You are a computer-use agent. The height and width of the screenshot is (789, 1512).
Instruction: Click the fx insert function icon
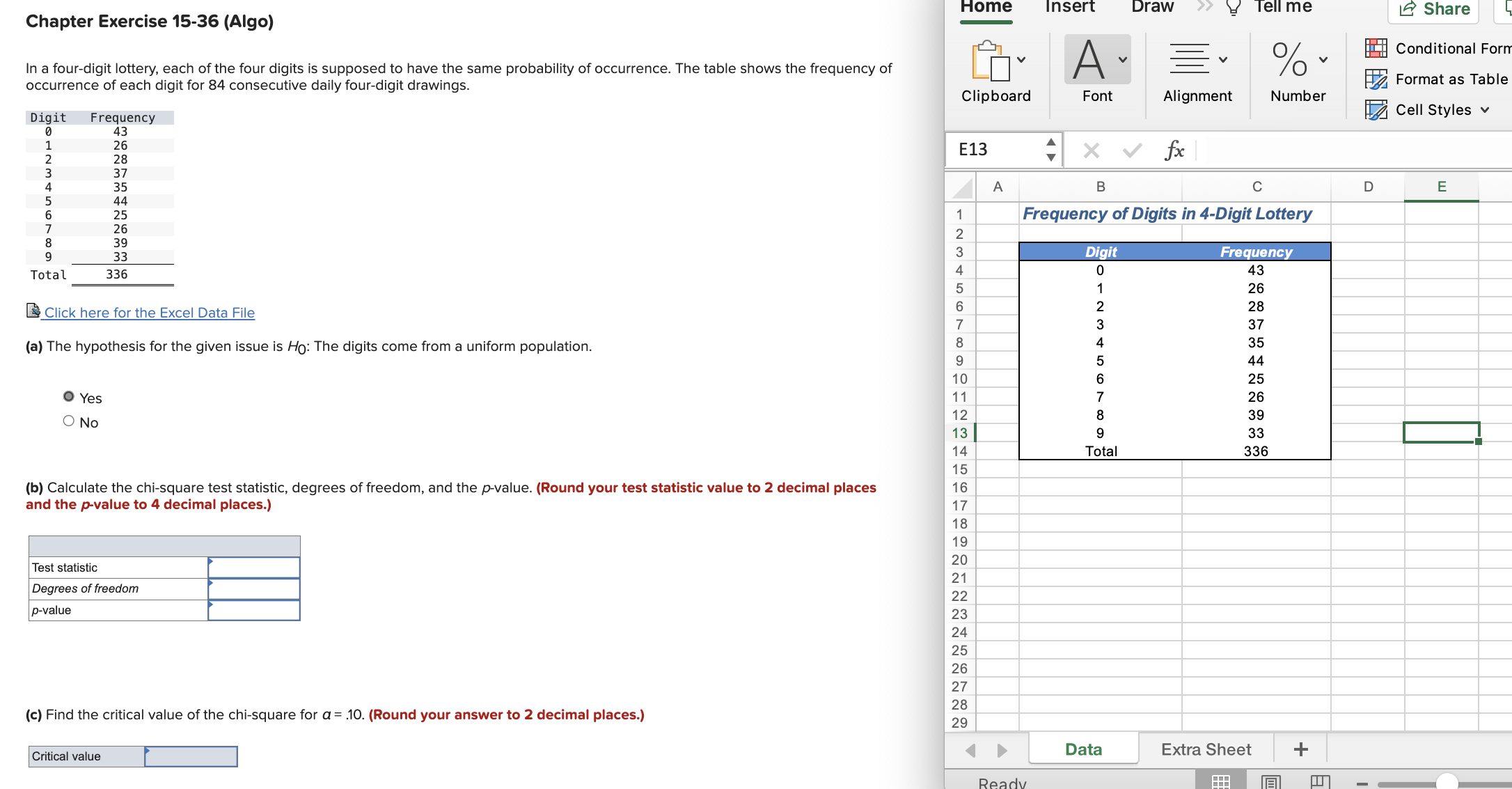click(1174, 150)
